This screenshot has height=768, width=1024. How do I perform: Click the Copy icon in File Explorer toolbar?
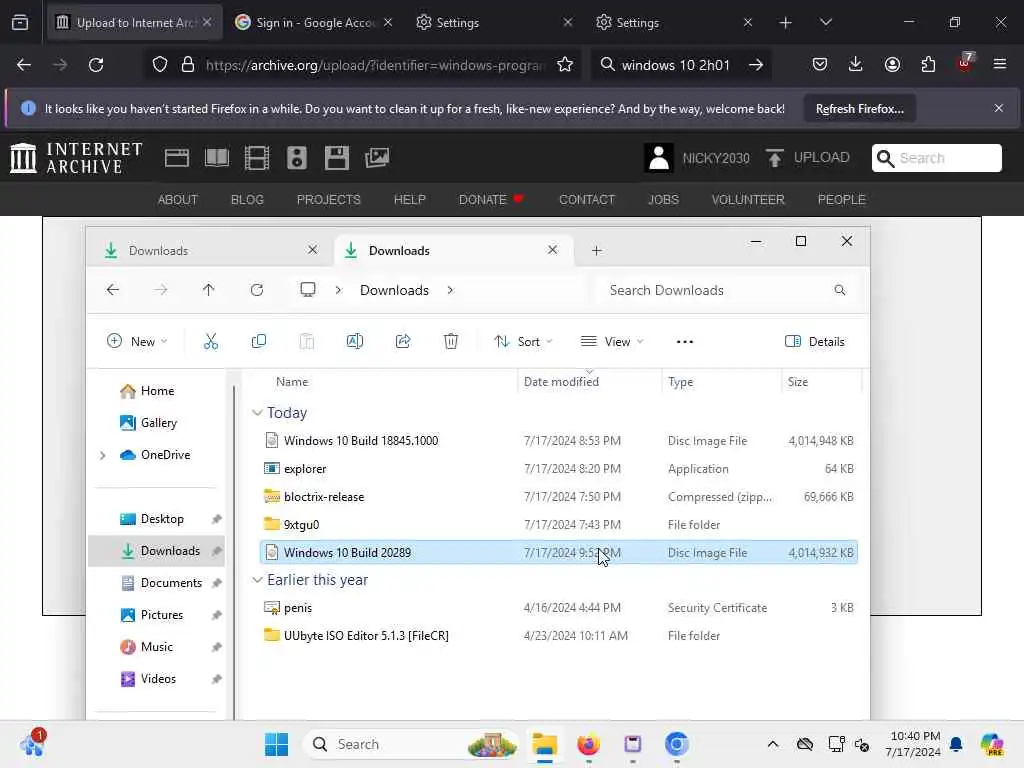(x=259, y=342)
